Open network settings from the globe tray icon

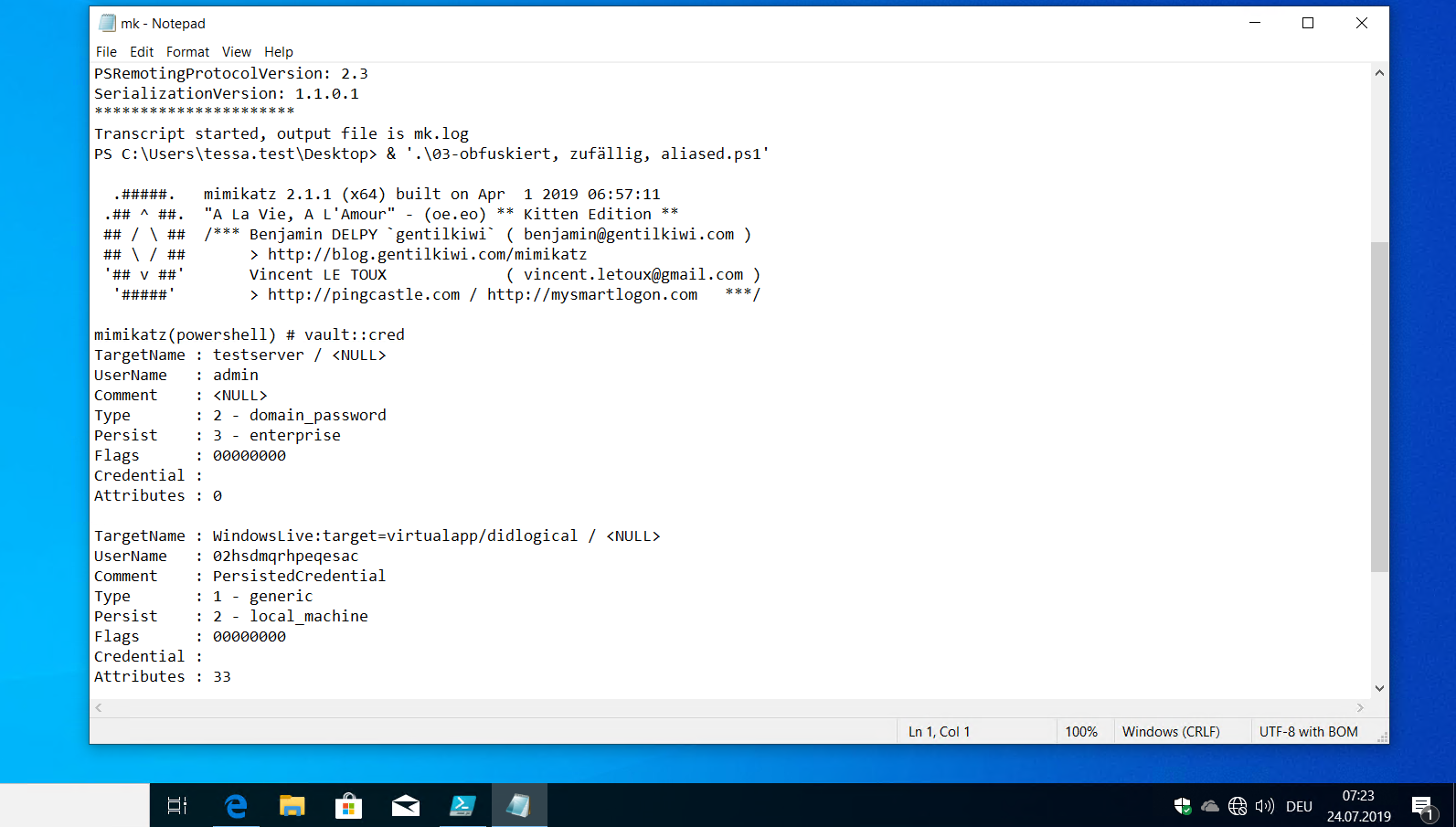1238,806
